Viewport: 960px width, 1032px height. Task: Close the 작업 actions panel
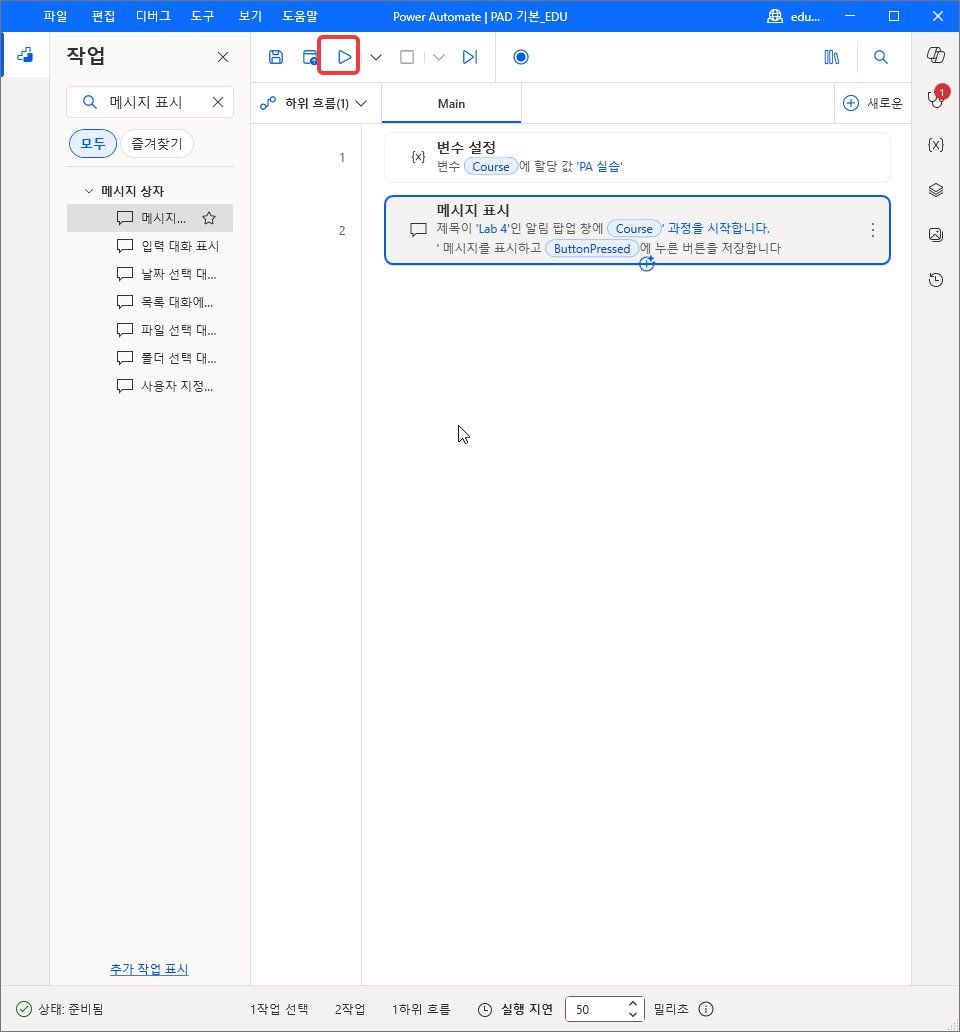[223, 57]
